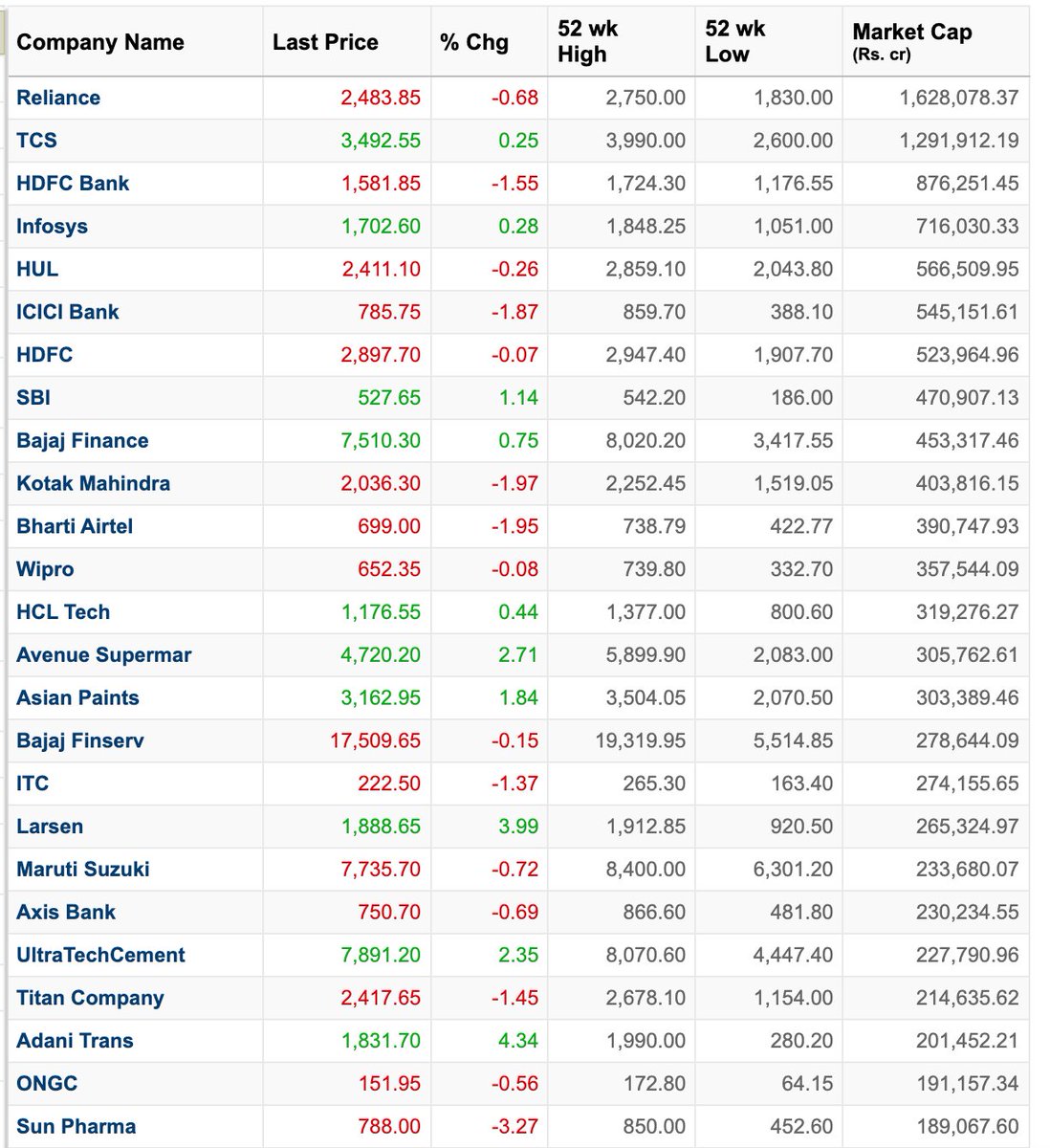This screenshot has width=1050, height=1148.
Task: Click HDFC Bank change value -1.55
Action: pyautogui.click(x=515, y=184)
